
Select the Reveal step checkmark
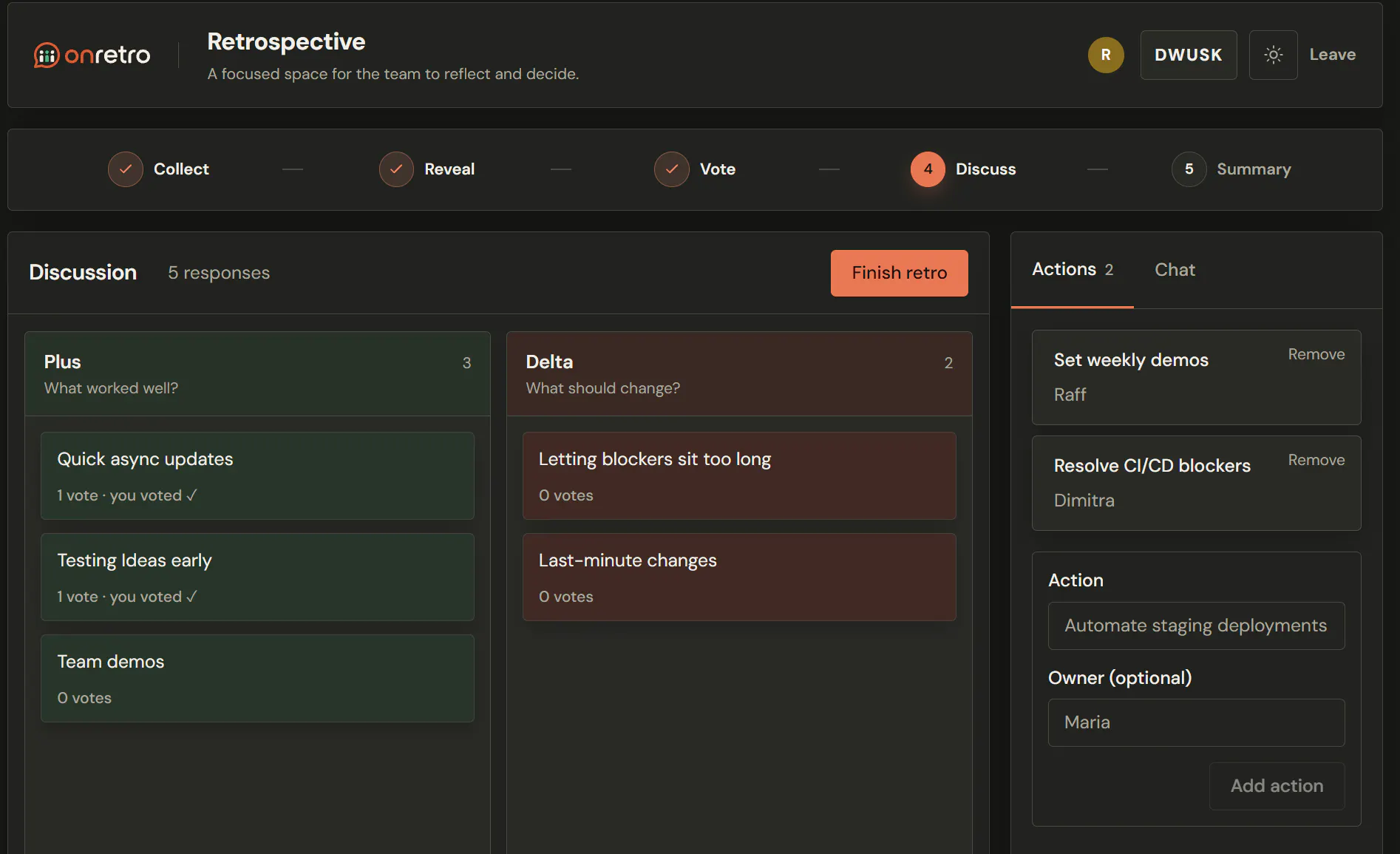[396, 169]
